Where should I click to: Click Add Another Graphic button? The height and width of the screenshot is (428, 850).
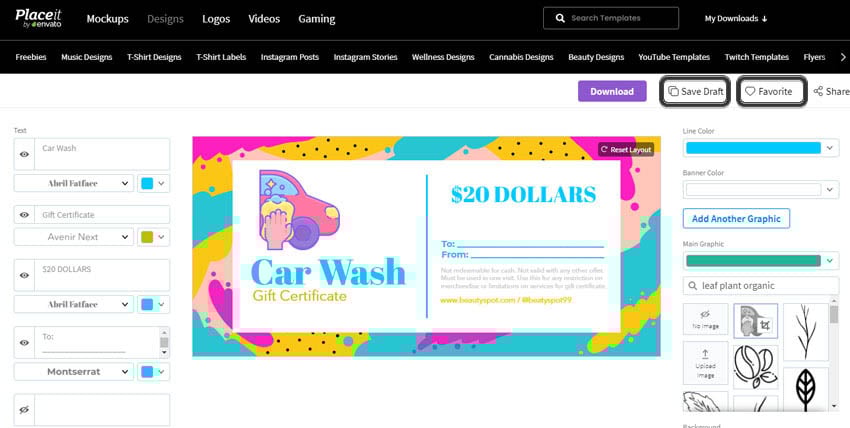click(736, 218)
